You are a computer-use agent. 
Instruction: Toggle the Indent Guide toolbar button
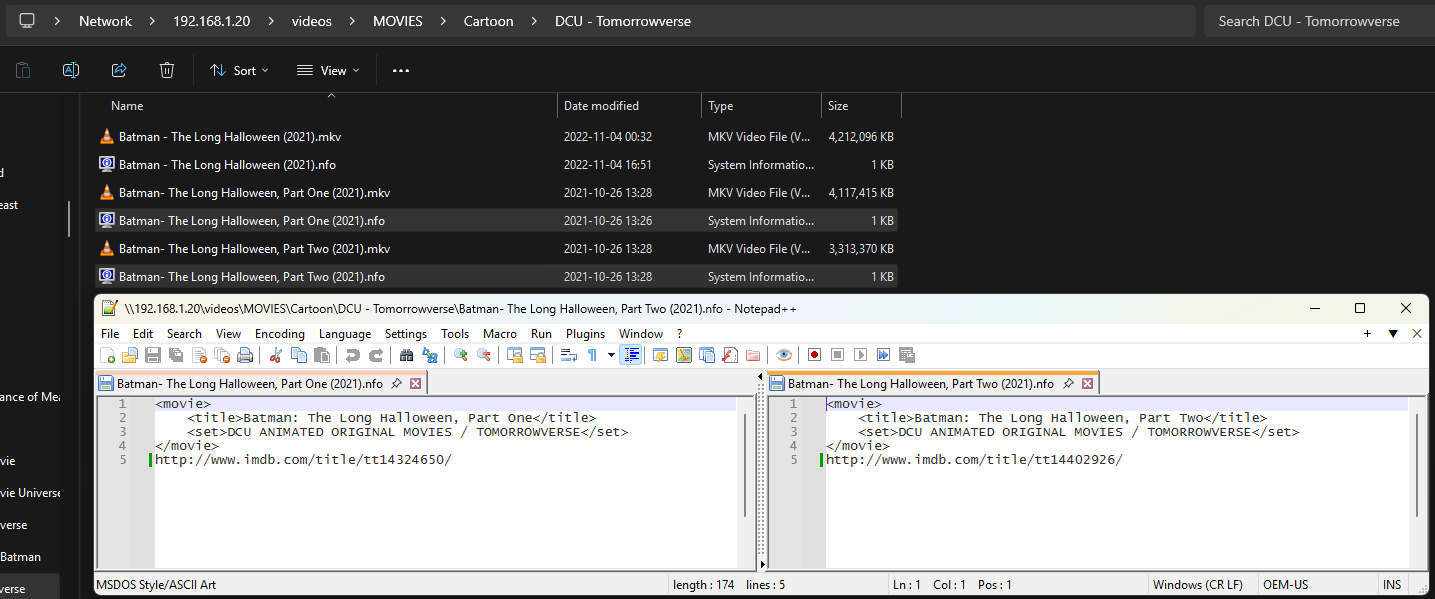[631, 355]
